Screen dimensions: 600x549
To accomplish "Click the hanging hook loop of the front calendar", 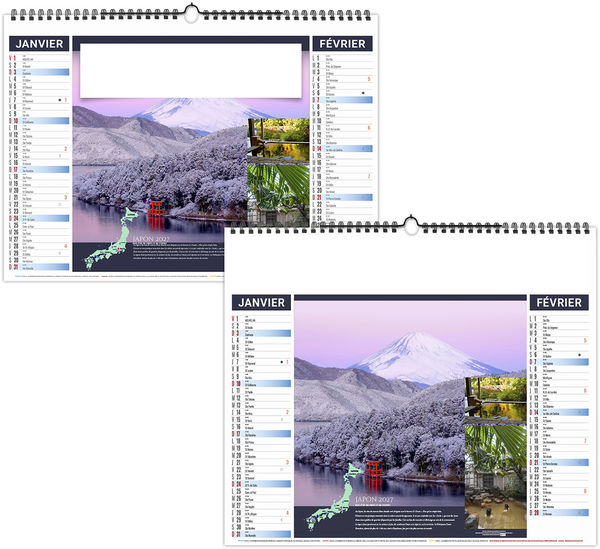I will click(411, 226).
